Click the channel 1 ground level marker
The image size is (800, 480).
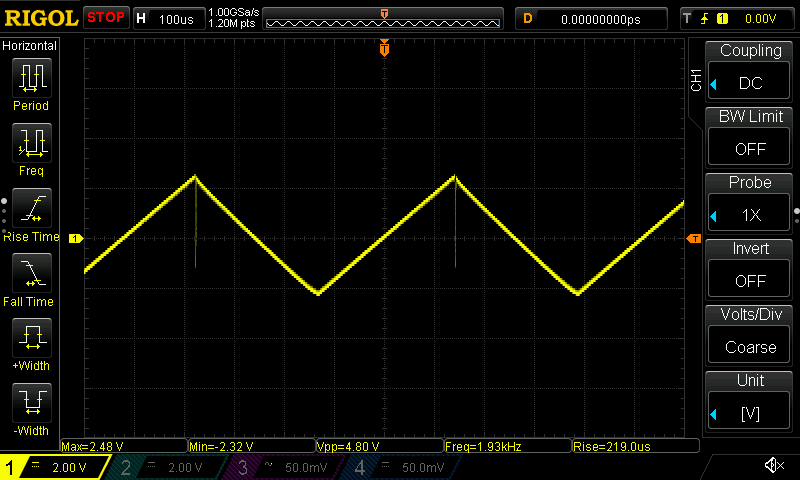[x=76, y=238]
